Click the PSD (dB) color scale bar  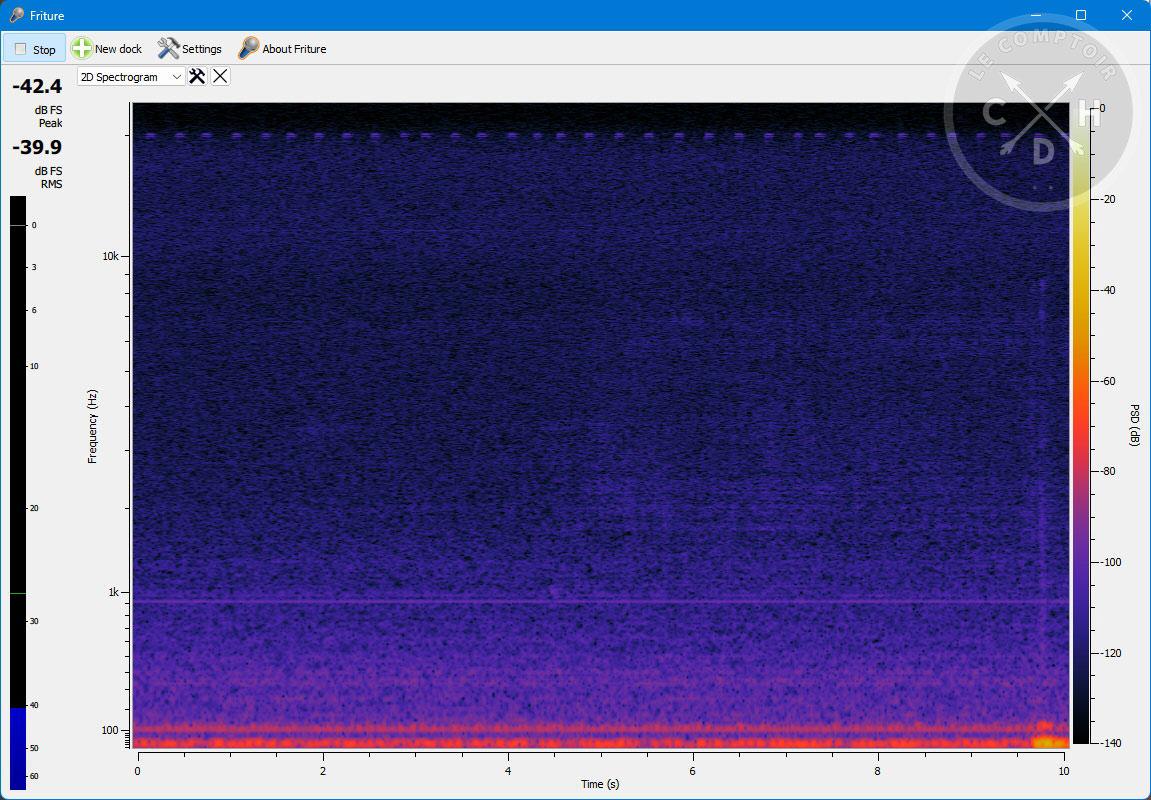pos(1080,450)
